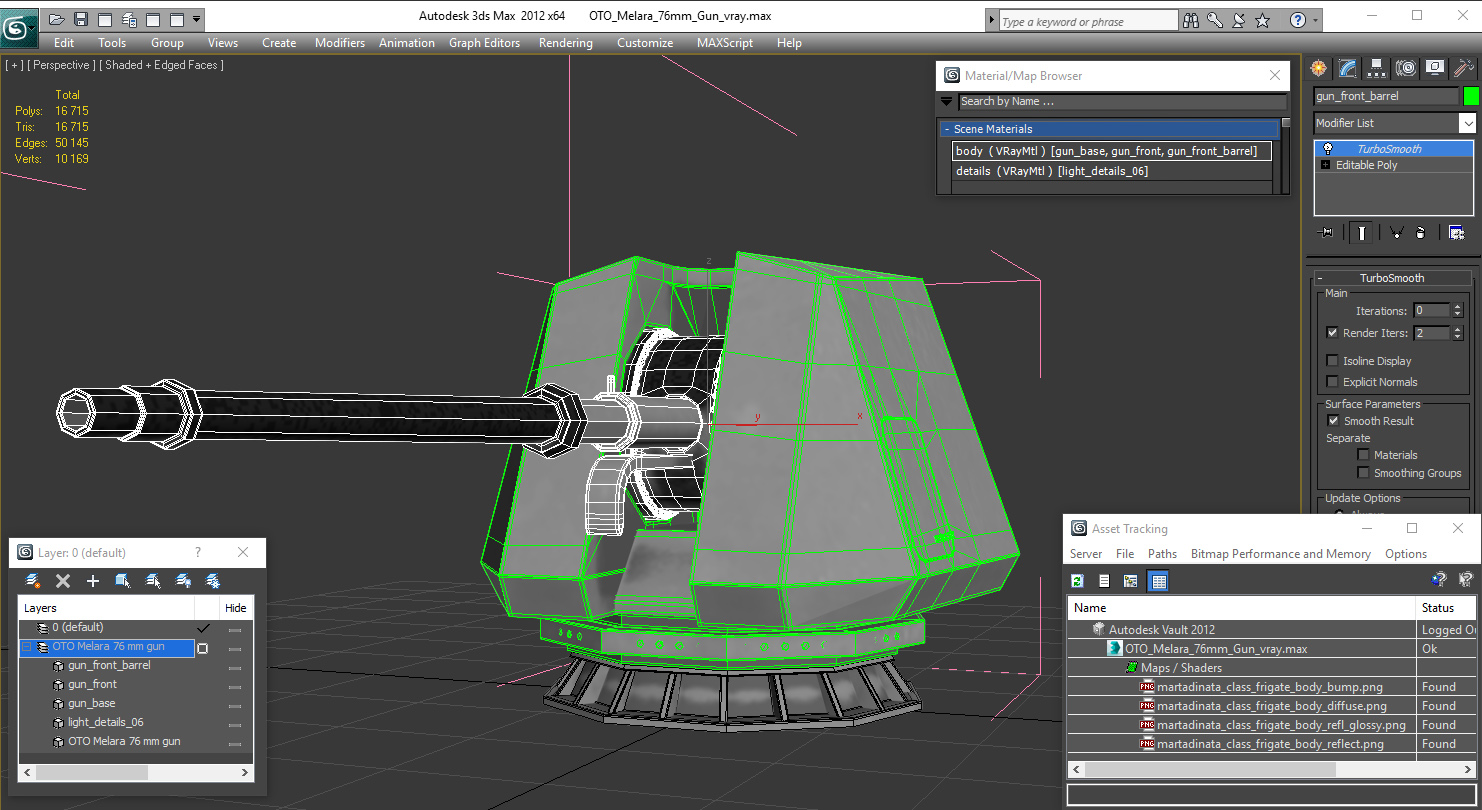Click Hide/Unhide All Layers icon in Layer dialog

tap(183, 580)
